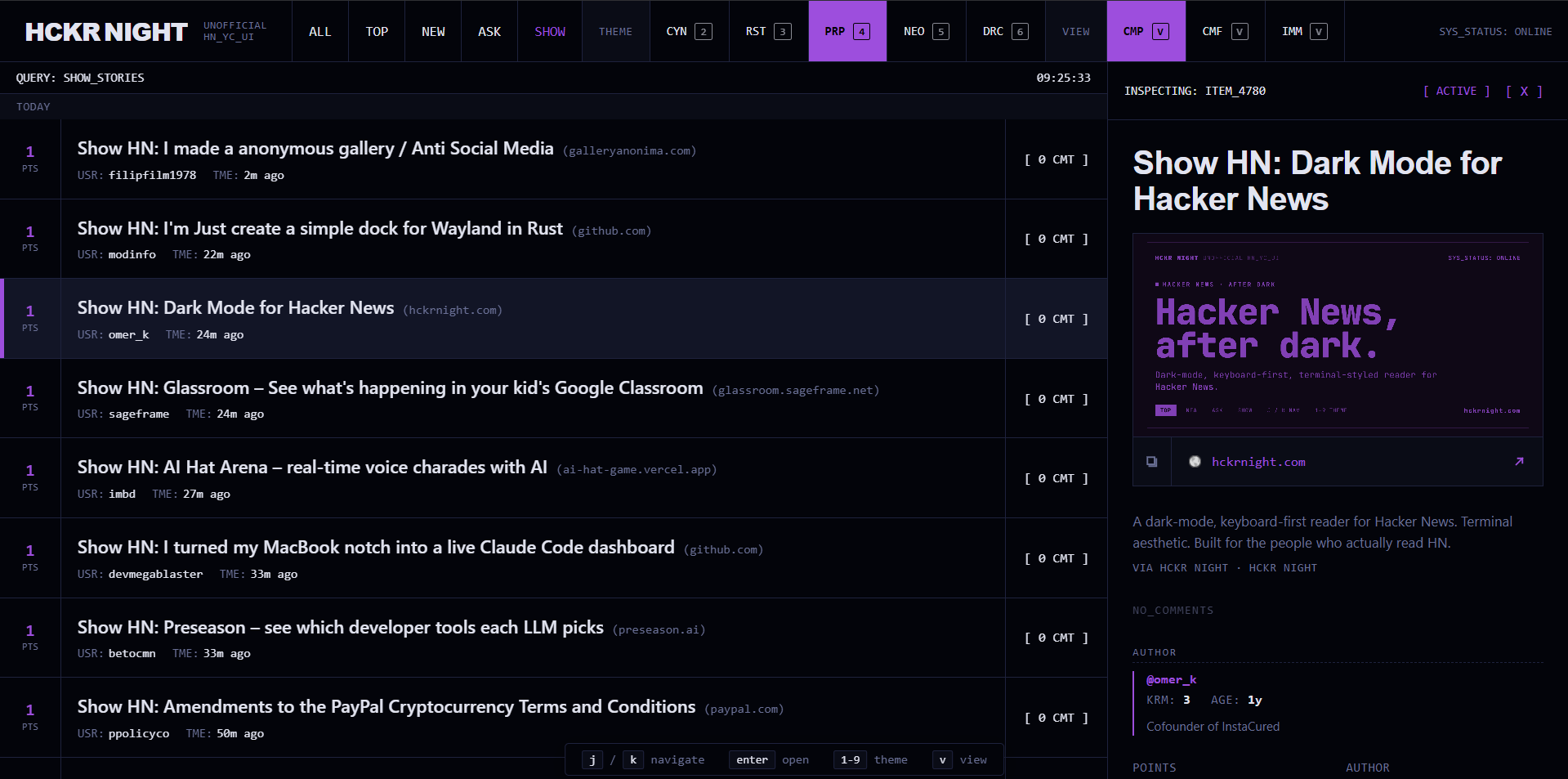Click the glassroom.sageframe.net domain label
This screenshot has height=779, width=1568.
(x=796, y=390)
